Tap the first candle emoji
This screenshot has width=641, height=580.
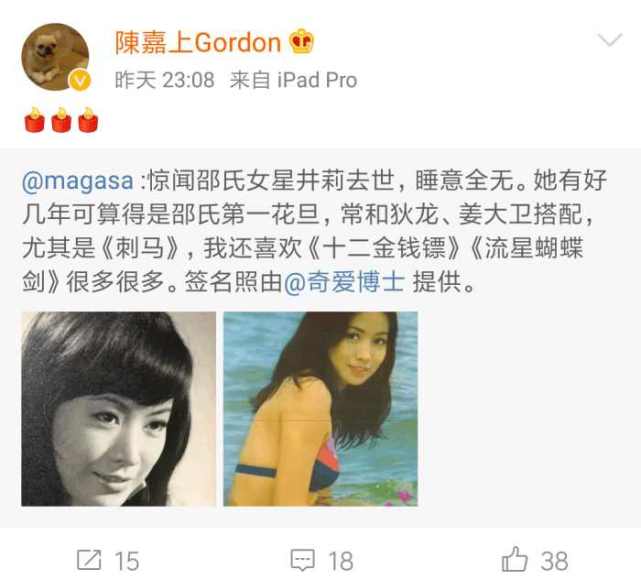(x=34, y=120)
